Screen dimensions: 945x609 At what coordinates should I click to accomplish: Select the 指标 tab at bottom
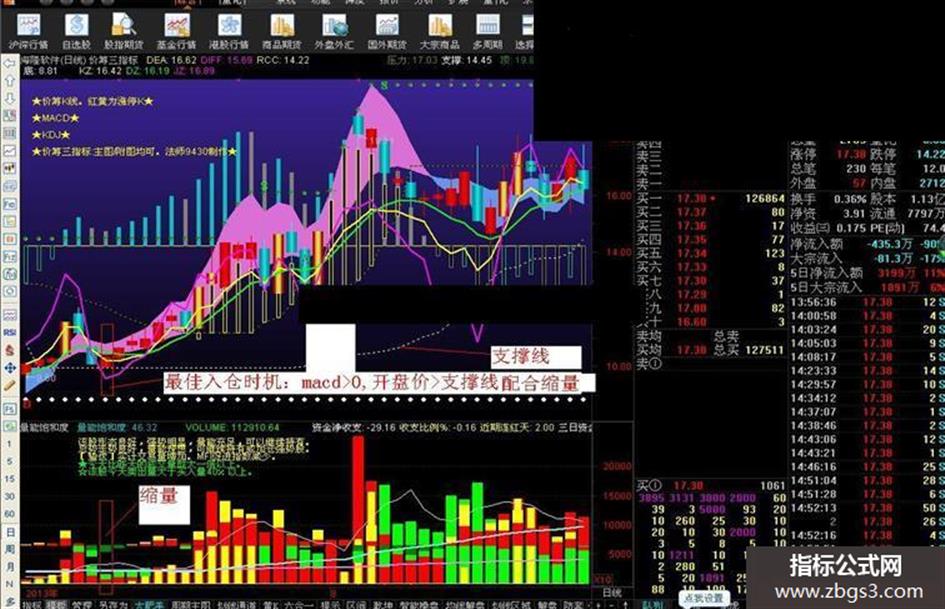tap(31, 604)
